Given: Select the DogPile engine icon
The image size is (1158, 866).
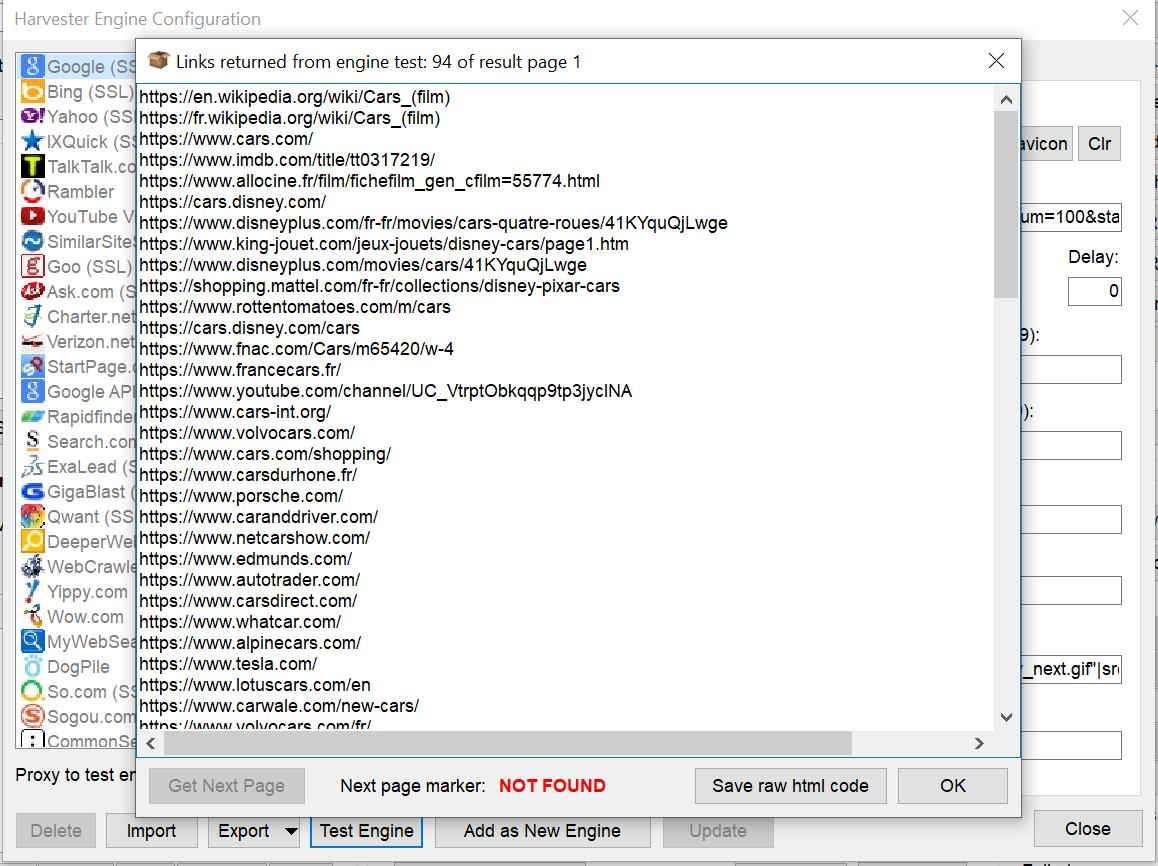Looking at the screenshot, I should (32, 667).
